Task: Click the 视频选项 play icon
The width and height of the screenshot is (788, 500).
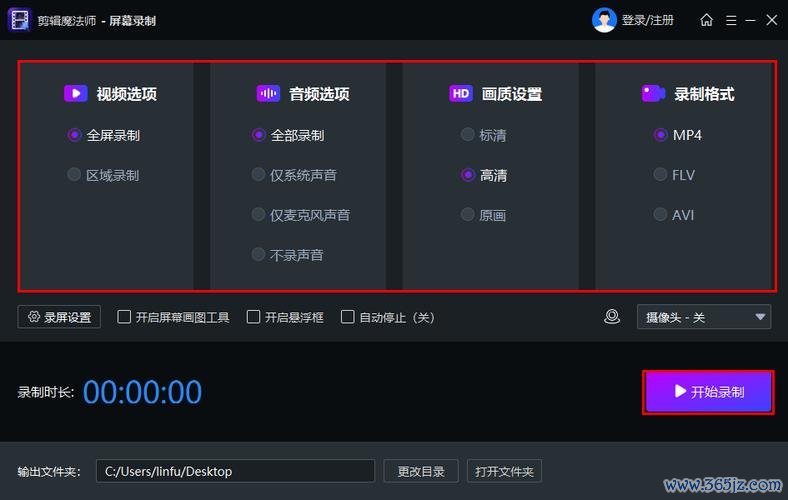Action: coord(76,93)
